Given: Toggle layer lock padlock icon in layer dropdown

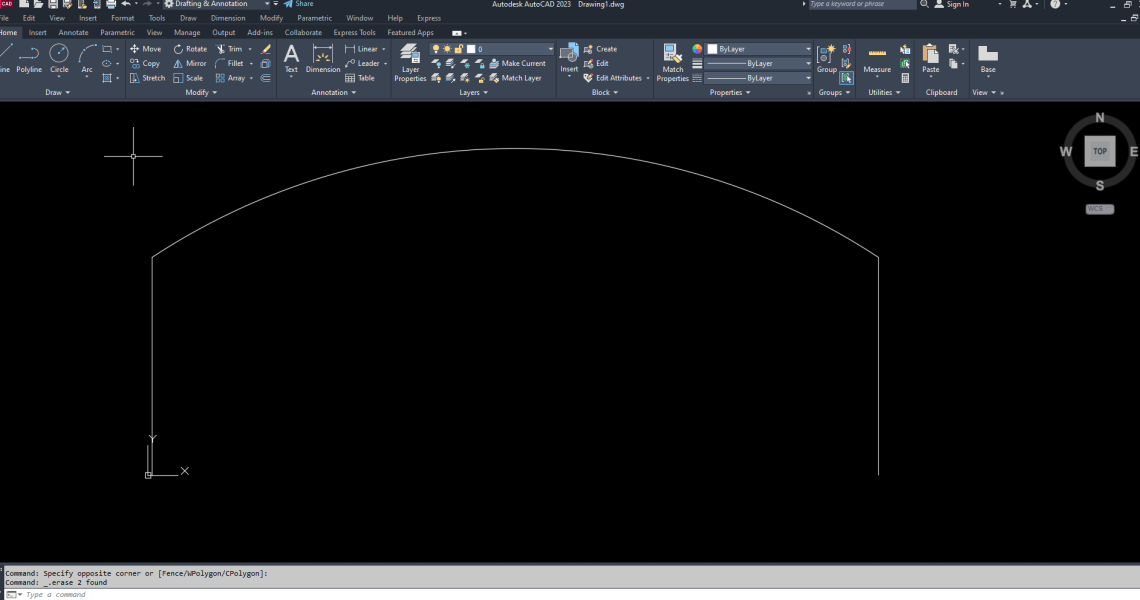Looking at the screenshot, I should [459, 49].
